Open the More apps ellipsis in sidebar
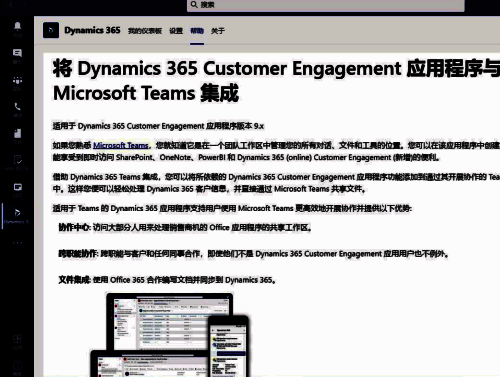The height and width of the screenshot is (377, 500). point(17,243)
